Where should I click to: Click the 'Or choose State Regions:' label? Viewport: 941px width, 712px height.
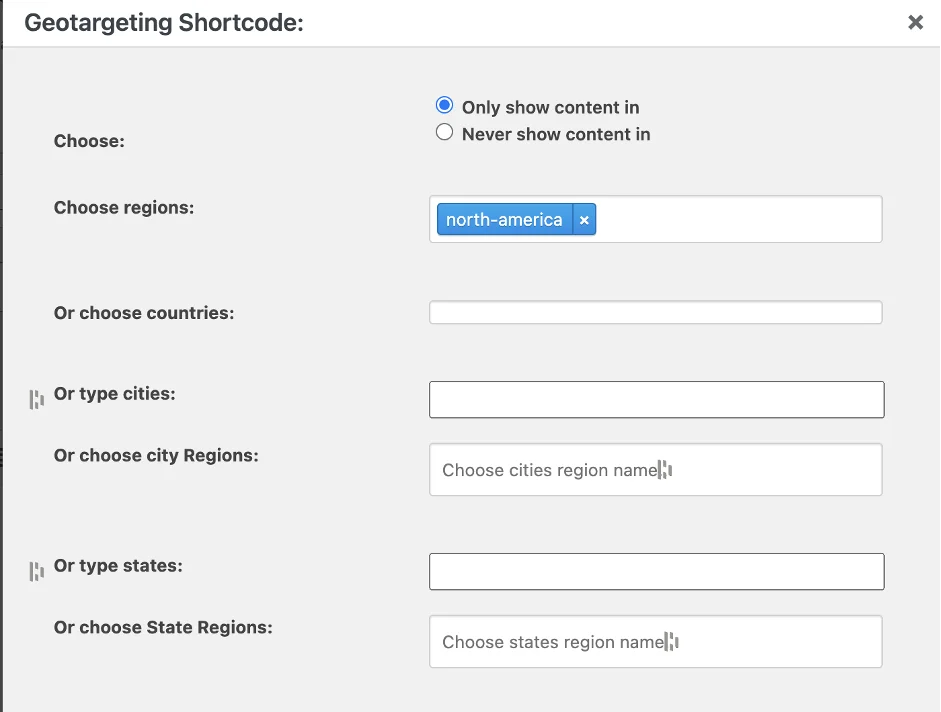pos(163,627)
